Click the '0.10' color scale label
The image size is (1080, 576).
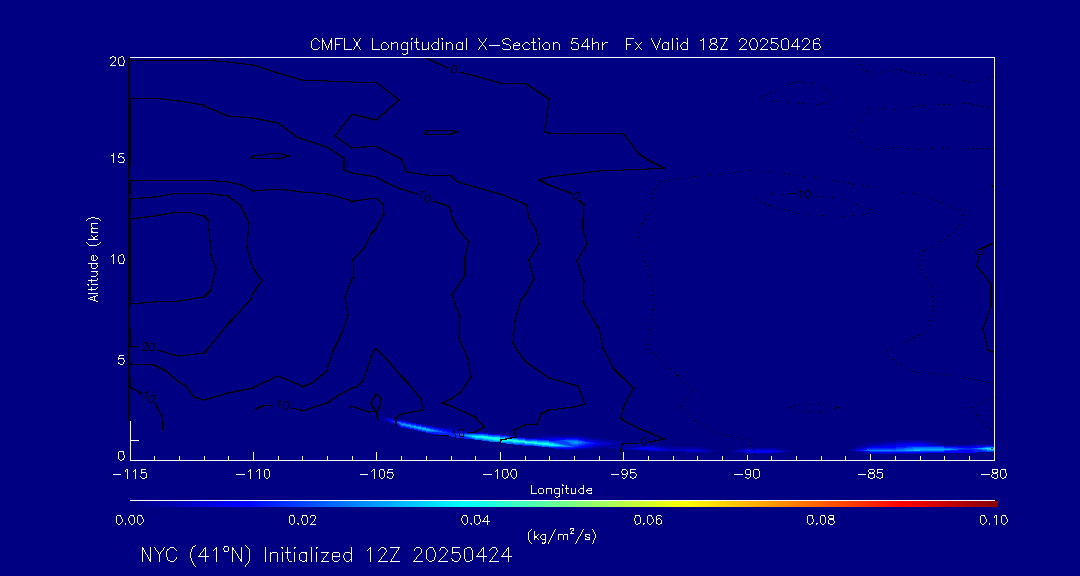point(995,520)
